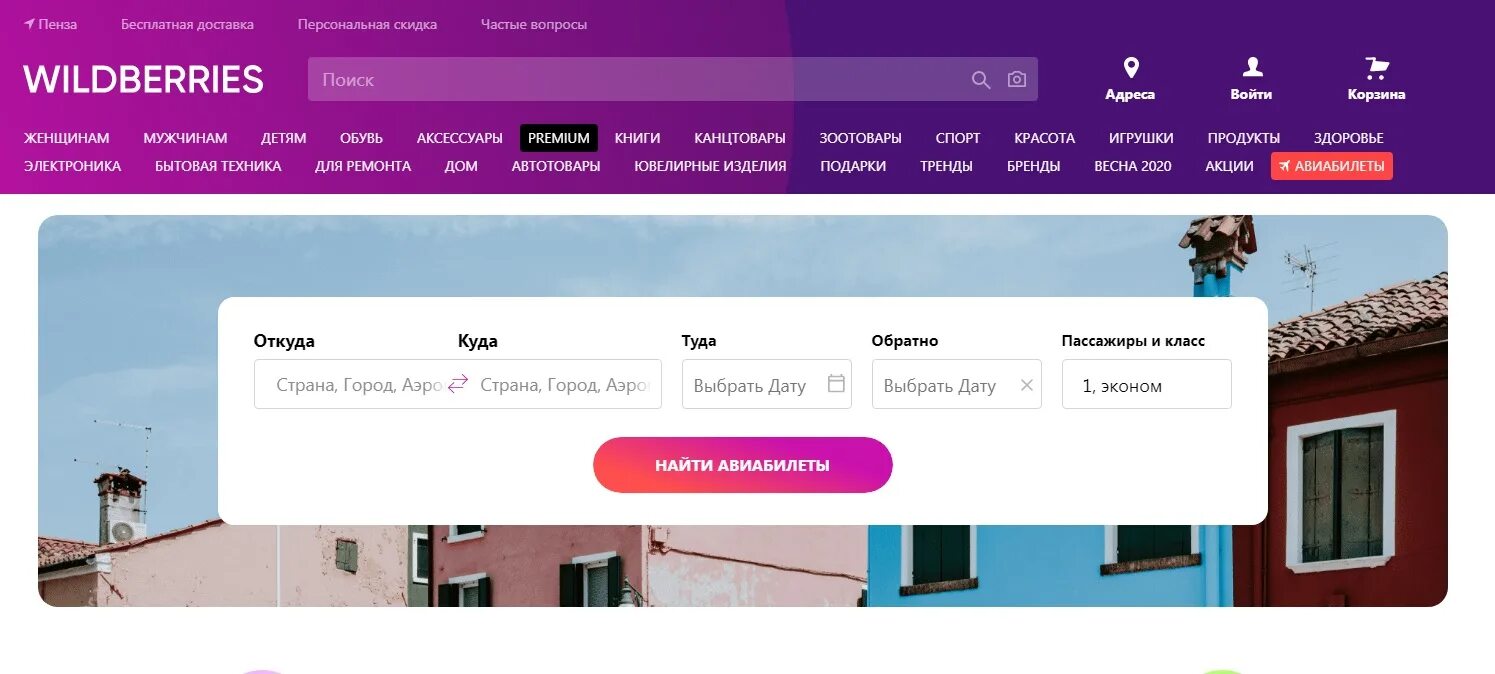The image size is (1495, 674).
Task: Open the КРАСОТА category
Action: pyautogui.click(x=1045, y=138)
